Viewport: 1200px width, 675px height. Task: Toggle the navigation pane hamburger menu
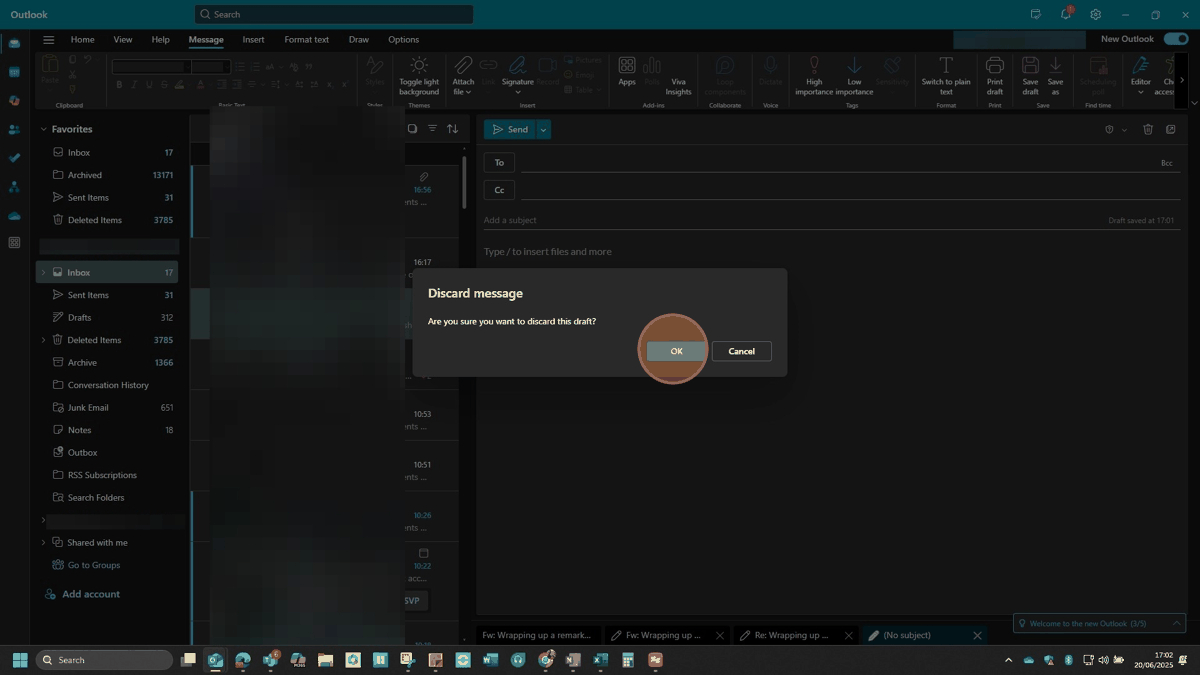[x=48, y=39]
